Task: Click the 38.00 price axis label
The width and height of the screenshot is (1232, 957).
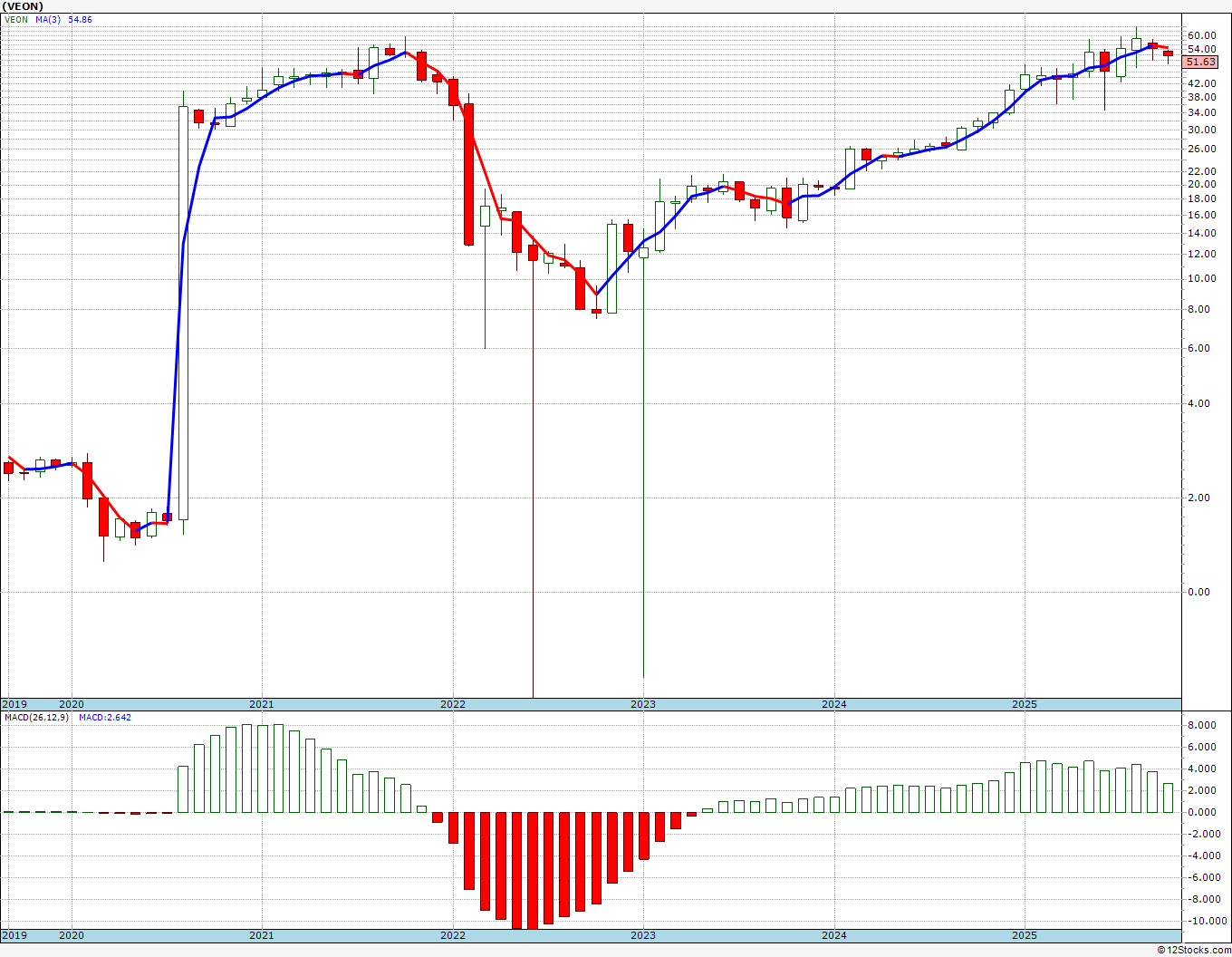Action: click(1202, 97)
